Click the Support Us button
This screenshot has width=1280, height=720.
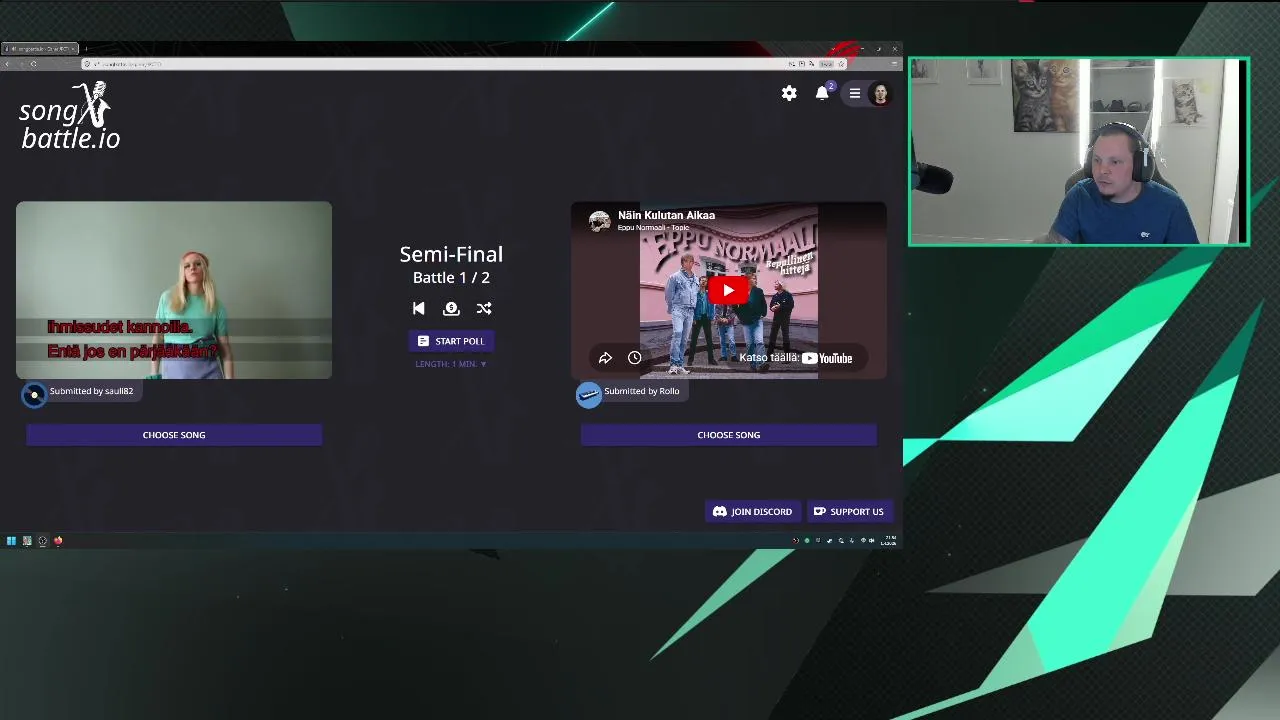[x=849, y=512]
